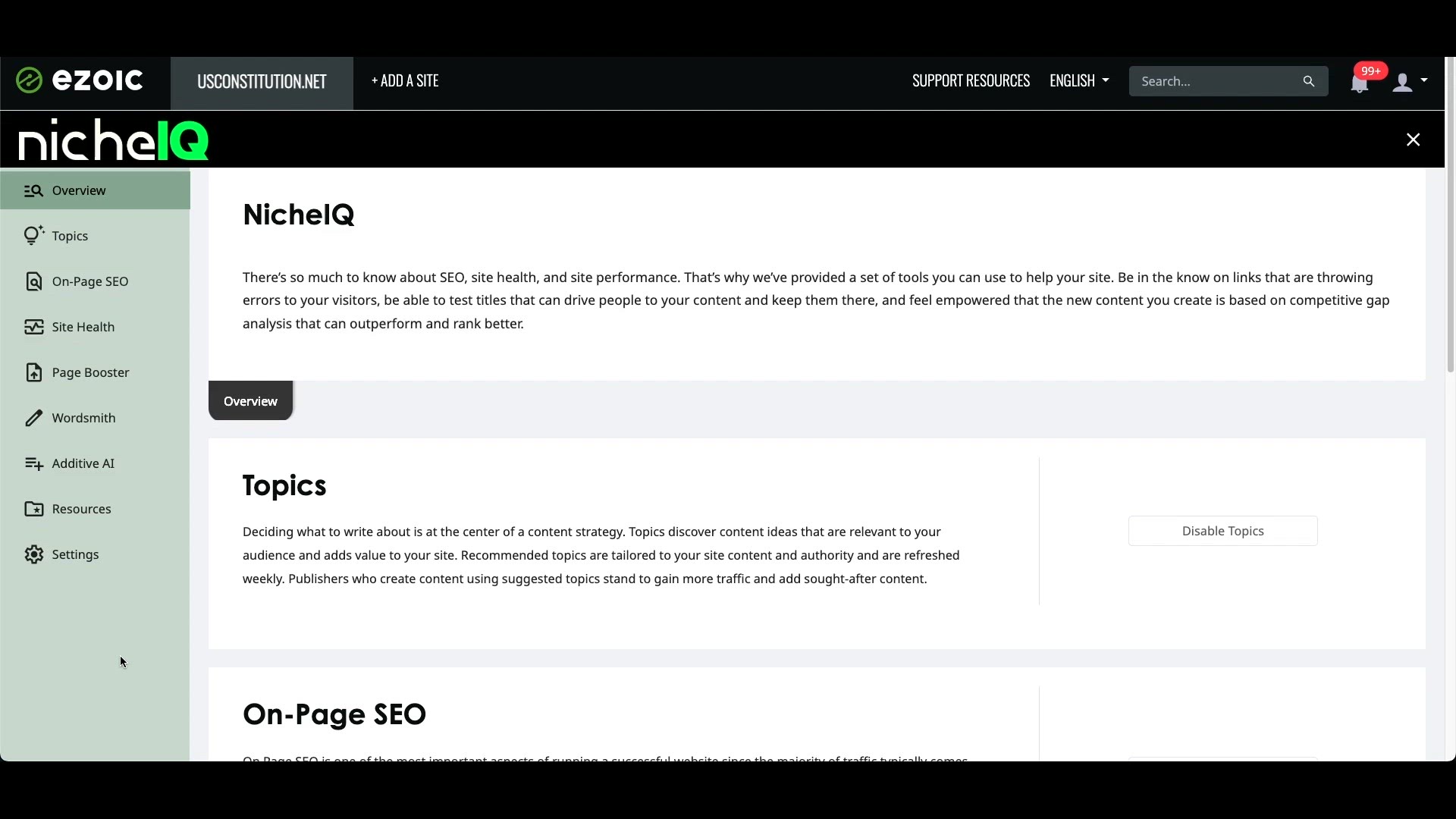Expand the user account dropdown arrow
The height and width of the screenshot is (819, 1456).
pos(1424,80)
